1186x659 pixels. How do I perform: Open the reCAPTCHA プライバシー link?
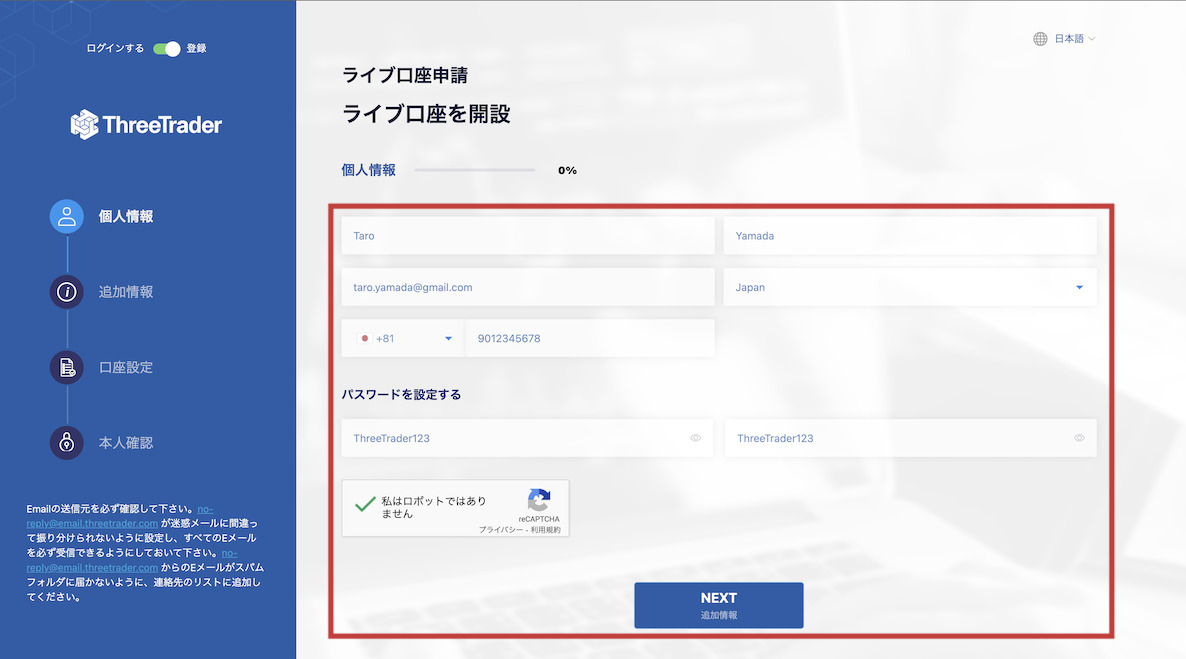coord(500,530)
